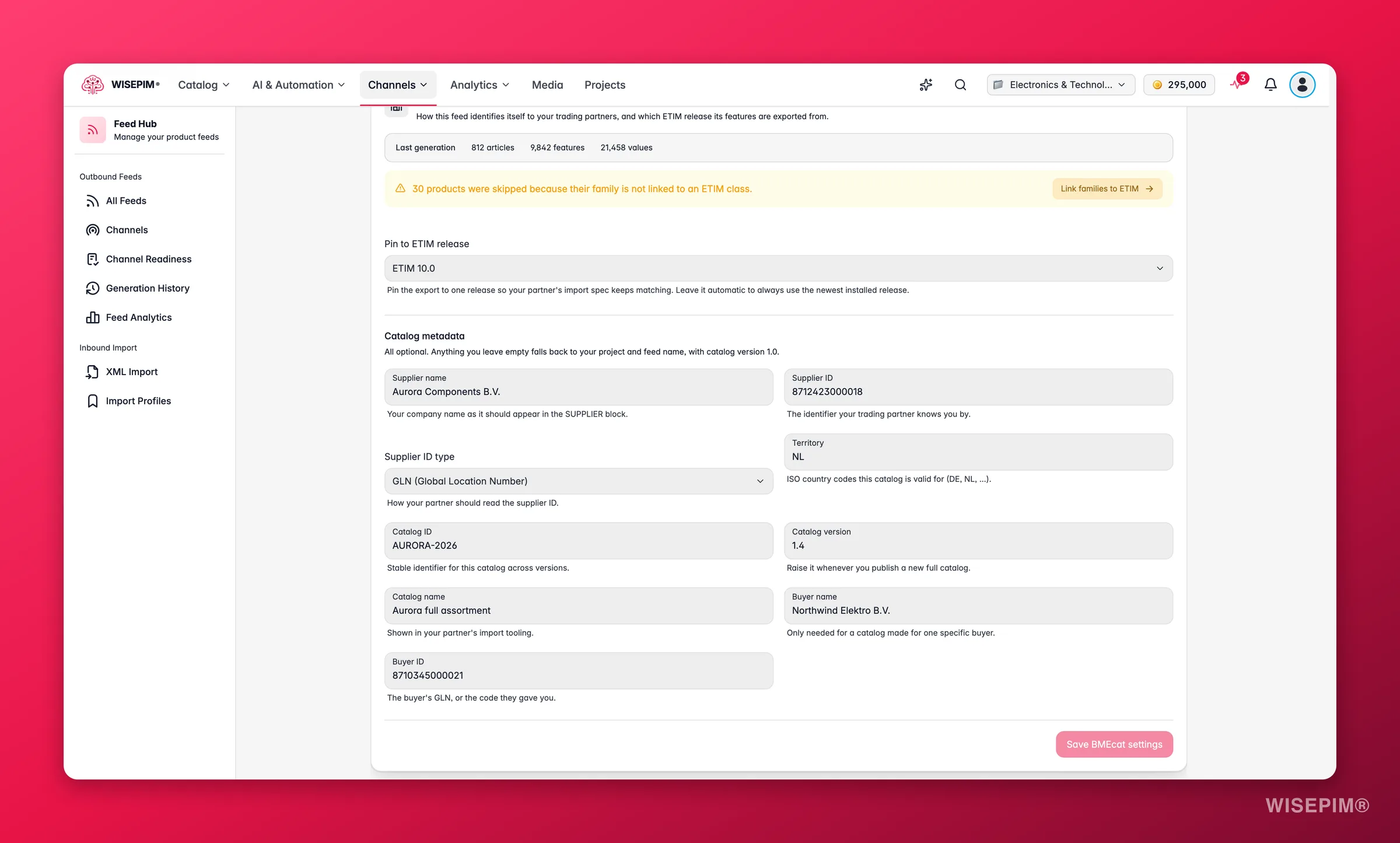Click the project folder icon in selector
This screenshot has height=843, width=1400.
(998, 85)
